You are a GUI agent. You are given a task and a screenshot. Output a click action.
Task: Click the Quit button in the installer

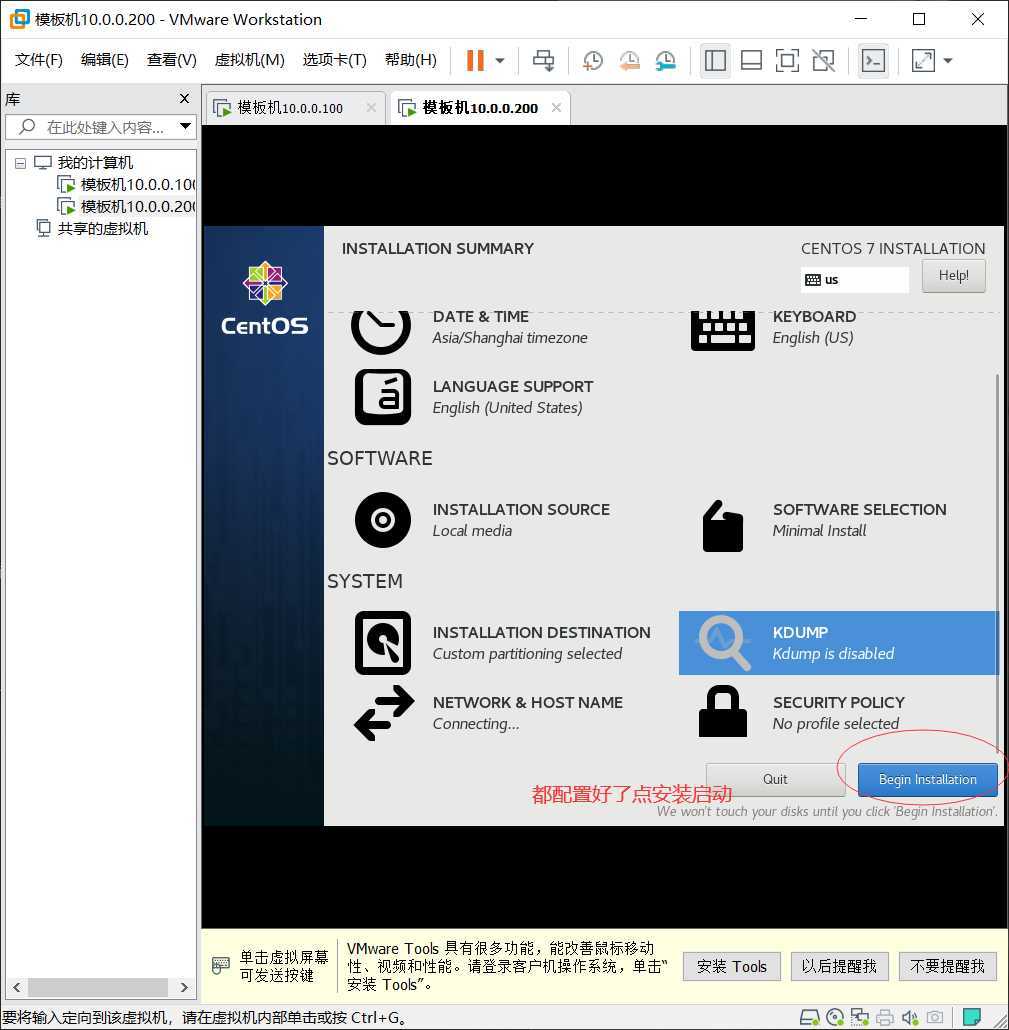(775, 779)
